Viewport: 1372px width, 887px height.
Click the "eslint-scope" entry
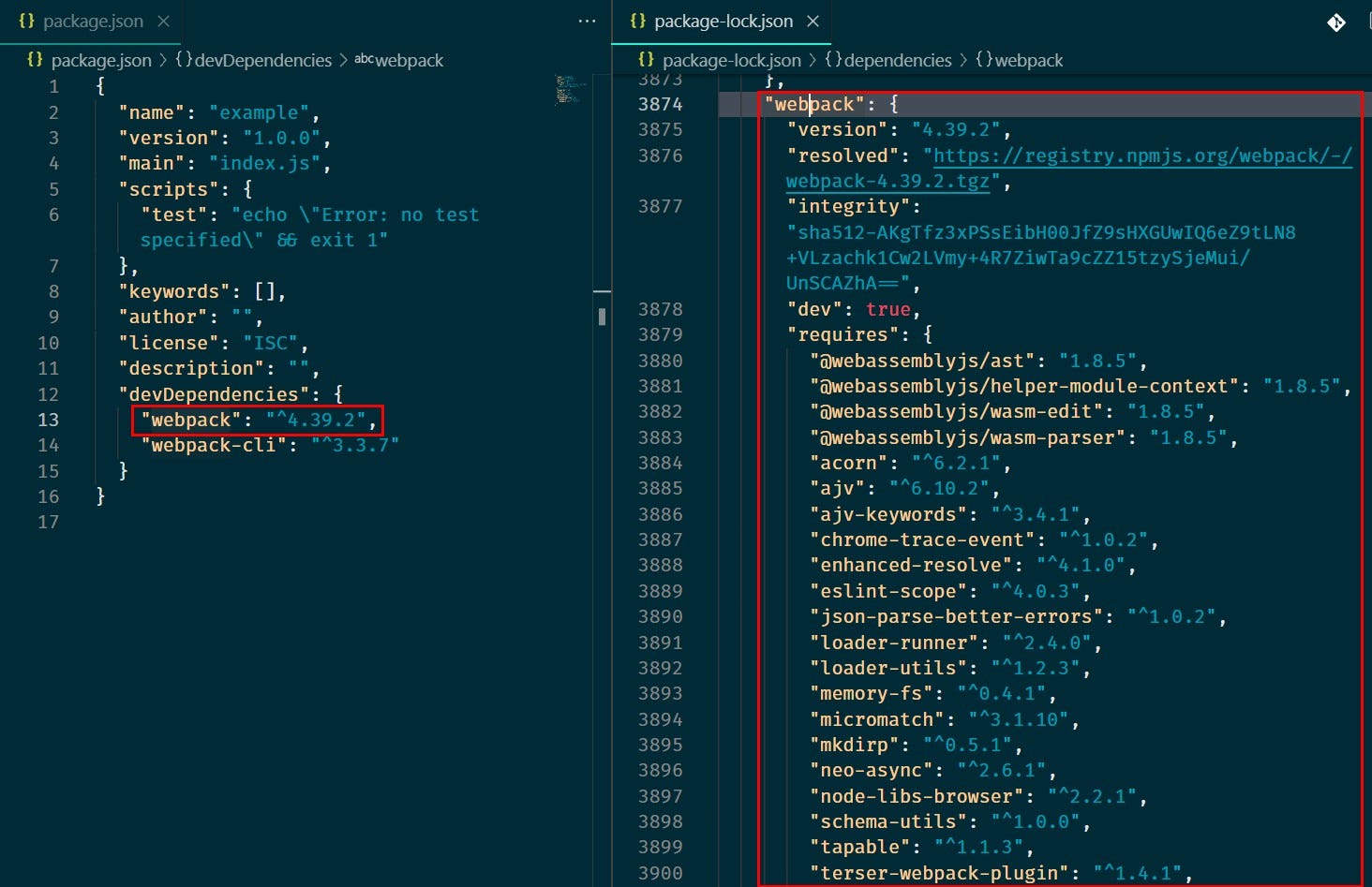point(950,591)
